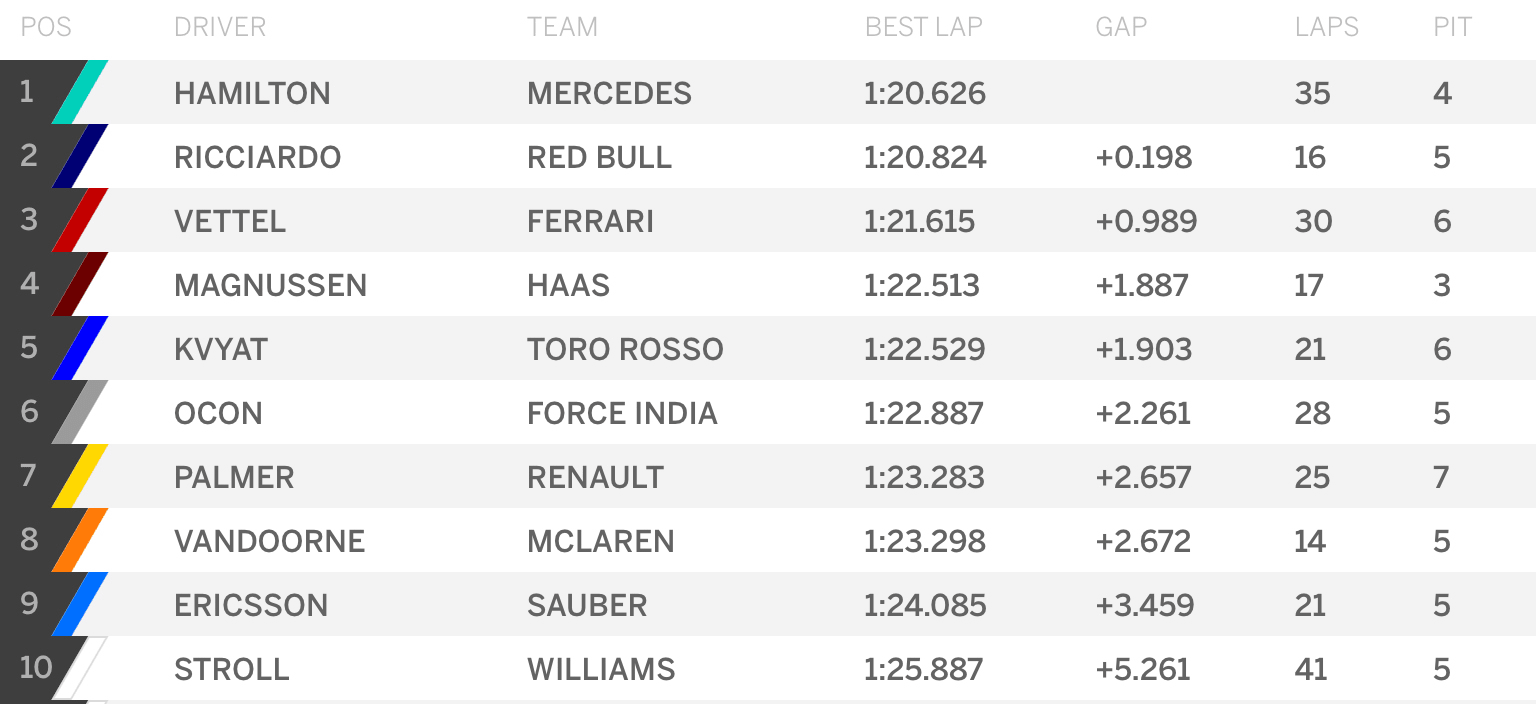Screen dimensions: 1536x704
Task: Click Toro Rosso blue color stripe
Action: coord(80,348)
